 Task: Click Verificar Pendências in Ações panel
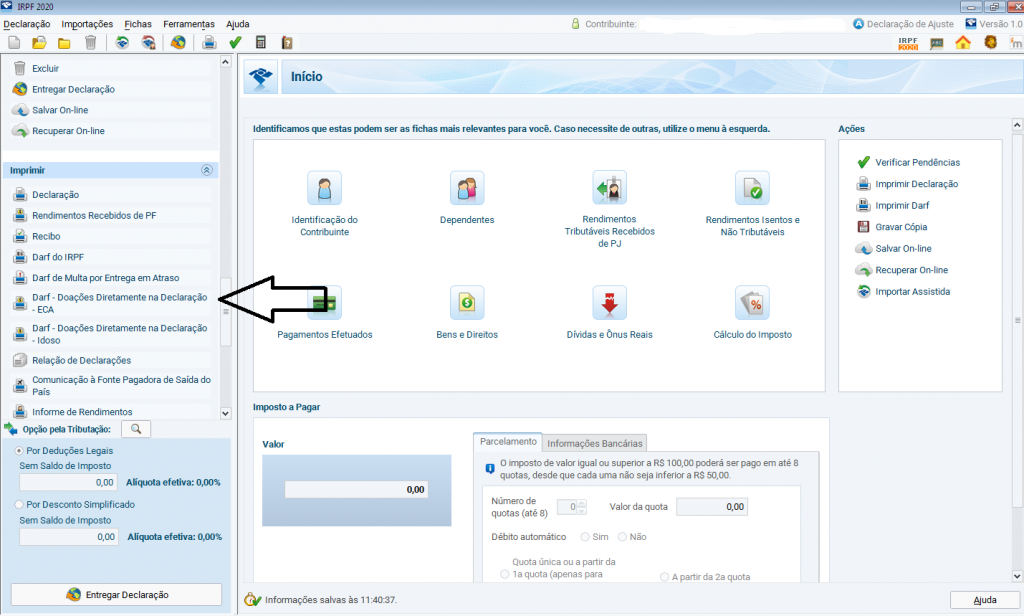click(x=917, y=162)
